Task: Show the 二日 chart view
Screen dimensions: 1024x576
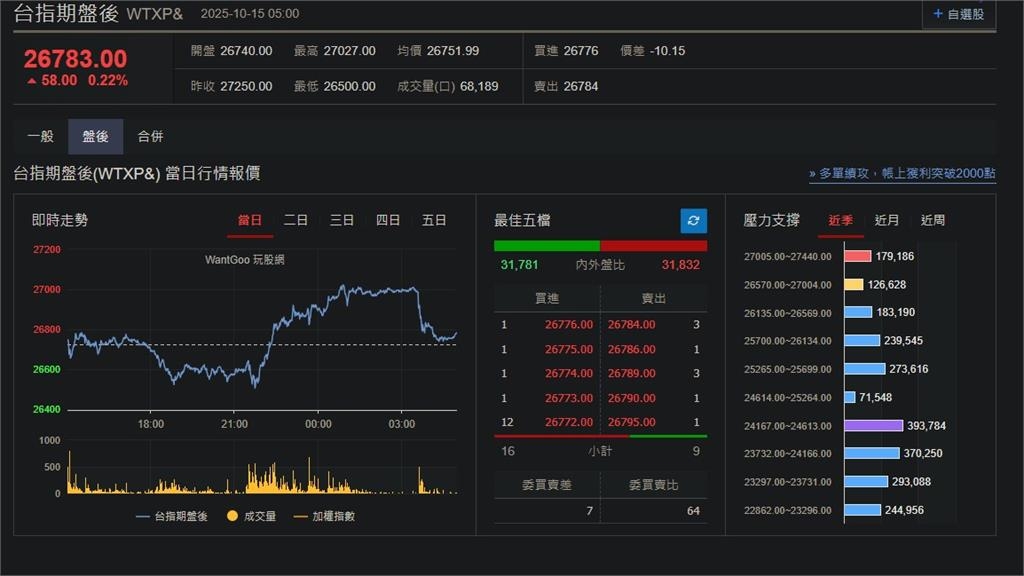Action: 295,220
